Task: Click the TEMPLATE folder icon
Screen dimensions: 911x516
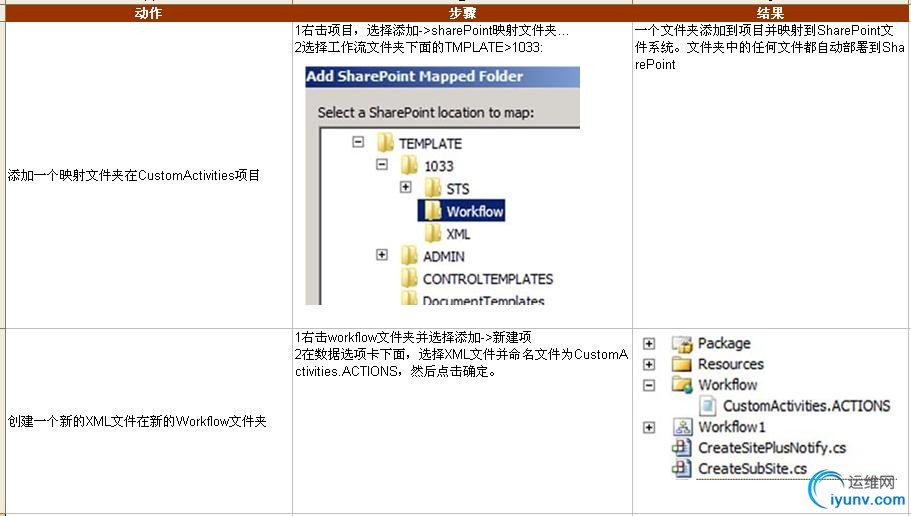Action: tap(385, 142)
